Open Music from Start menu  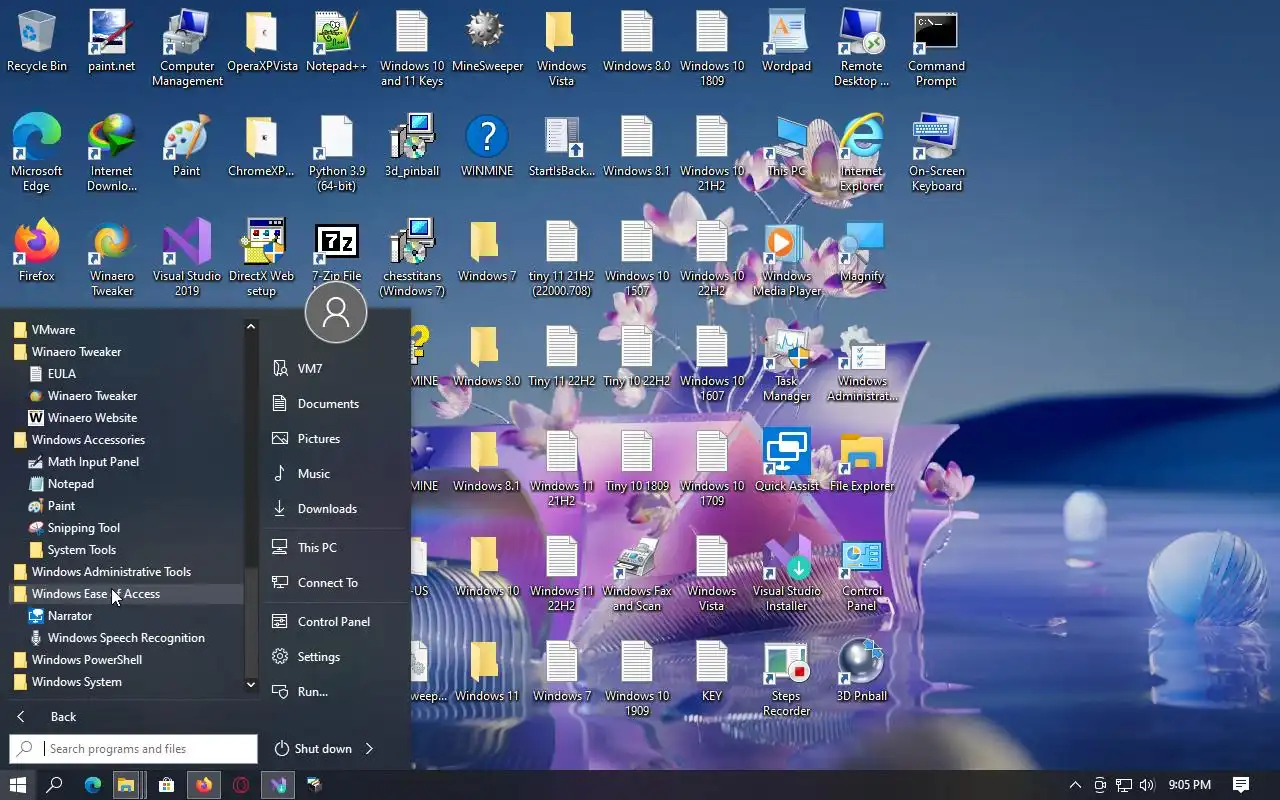pos(333,474)
